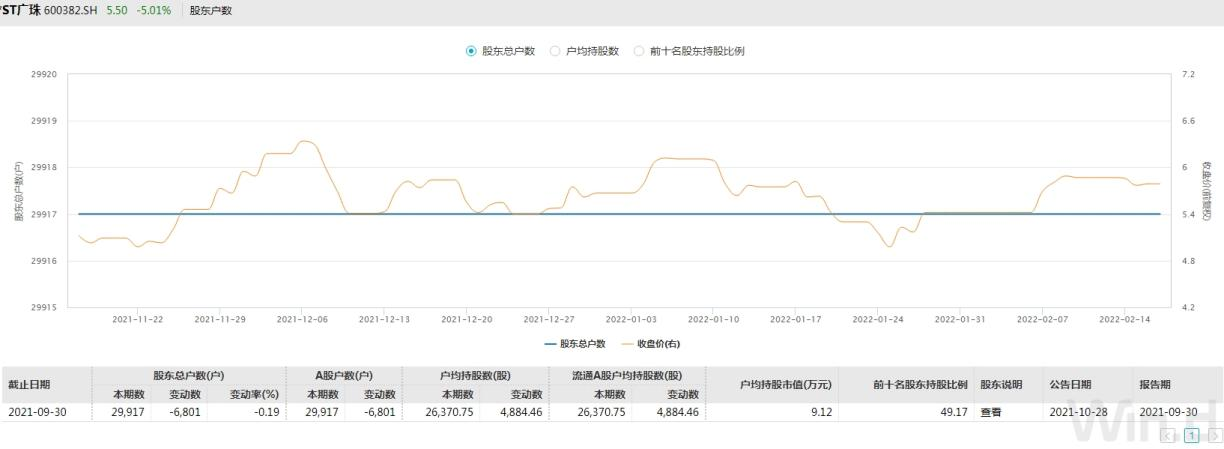Toggle 股东总户数 series in chart legend

(575, 344)
